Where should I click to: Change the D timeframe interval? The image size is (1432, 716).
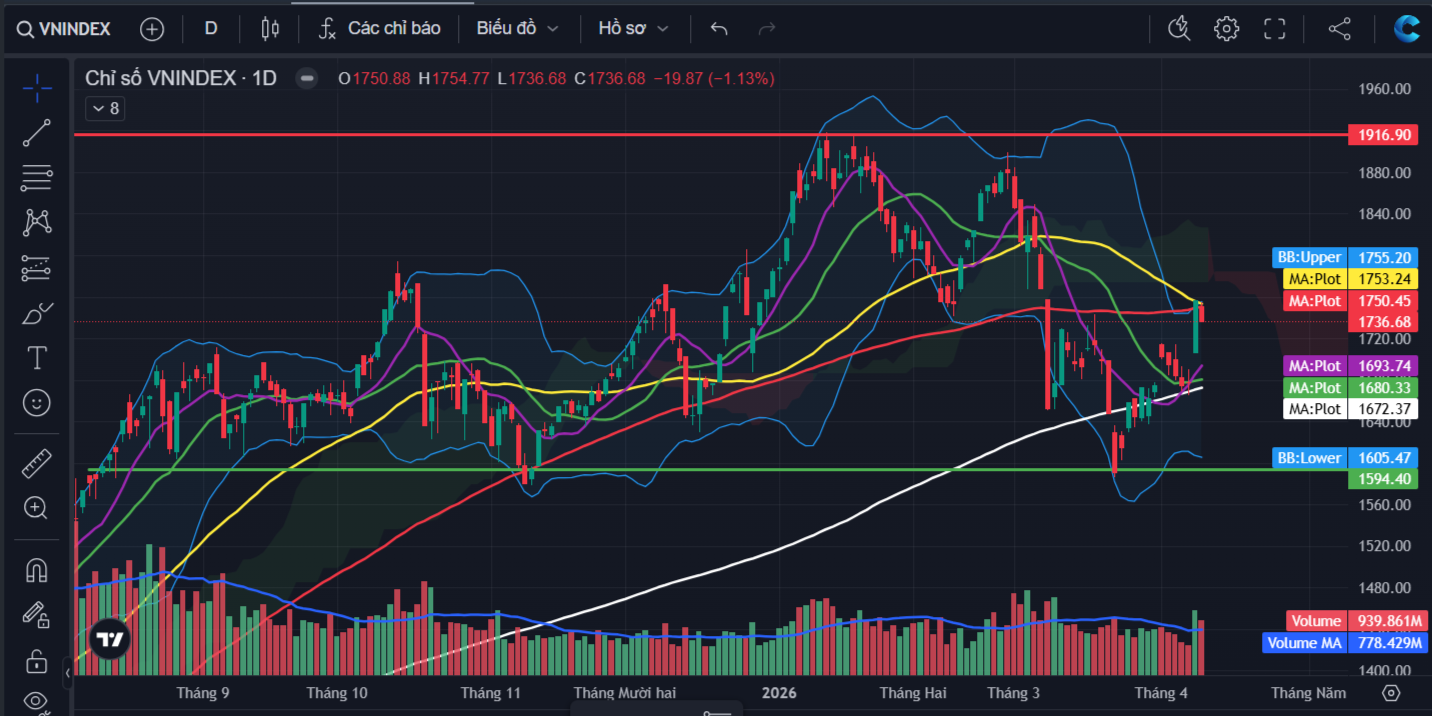pyautogui.click(x=211, y=29)
